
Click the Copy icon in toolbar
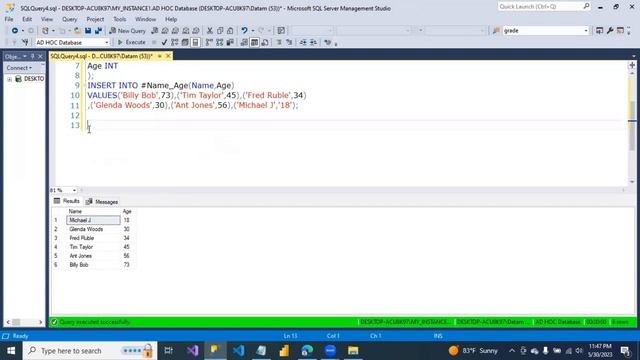220,31
